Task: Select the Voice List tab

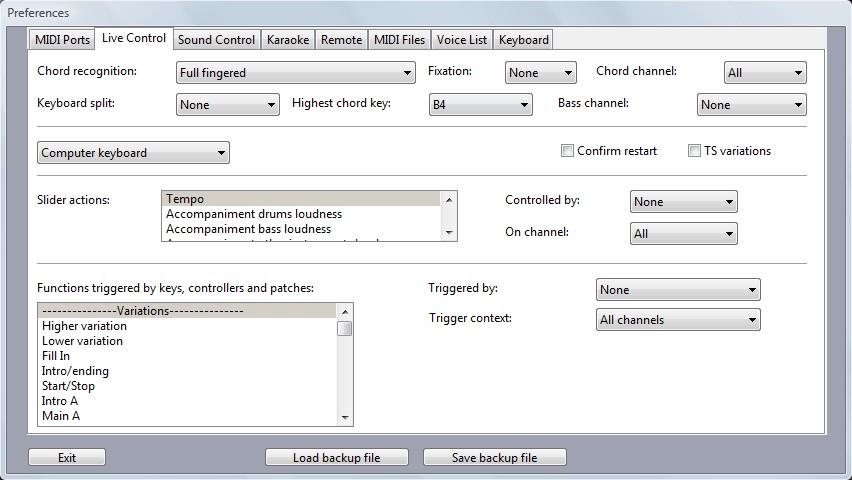Action: point(462,40)
